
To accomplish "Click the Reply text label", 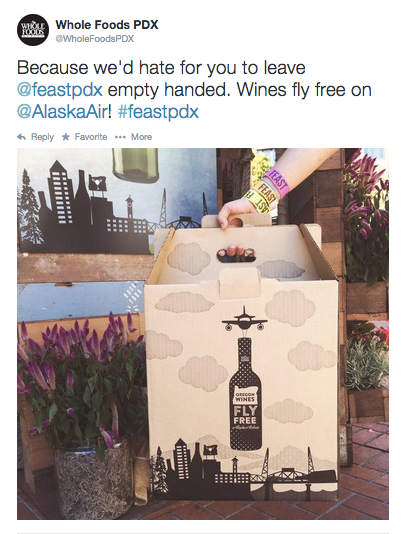I will point(42,137).
